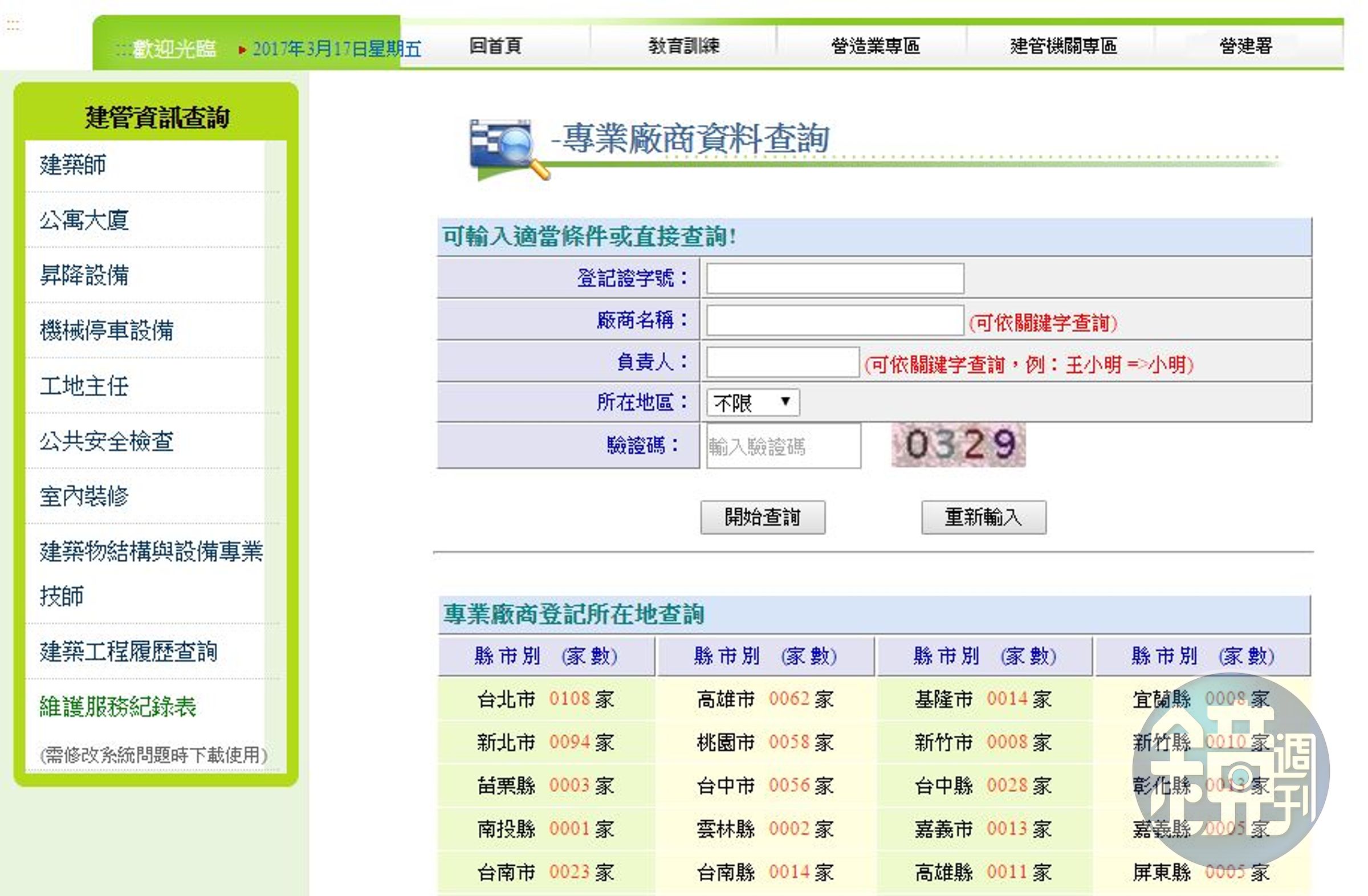Open the 建管機關專區 menu item
This screenshot has width=1368, height=896.
[1063, 46]
